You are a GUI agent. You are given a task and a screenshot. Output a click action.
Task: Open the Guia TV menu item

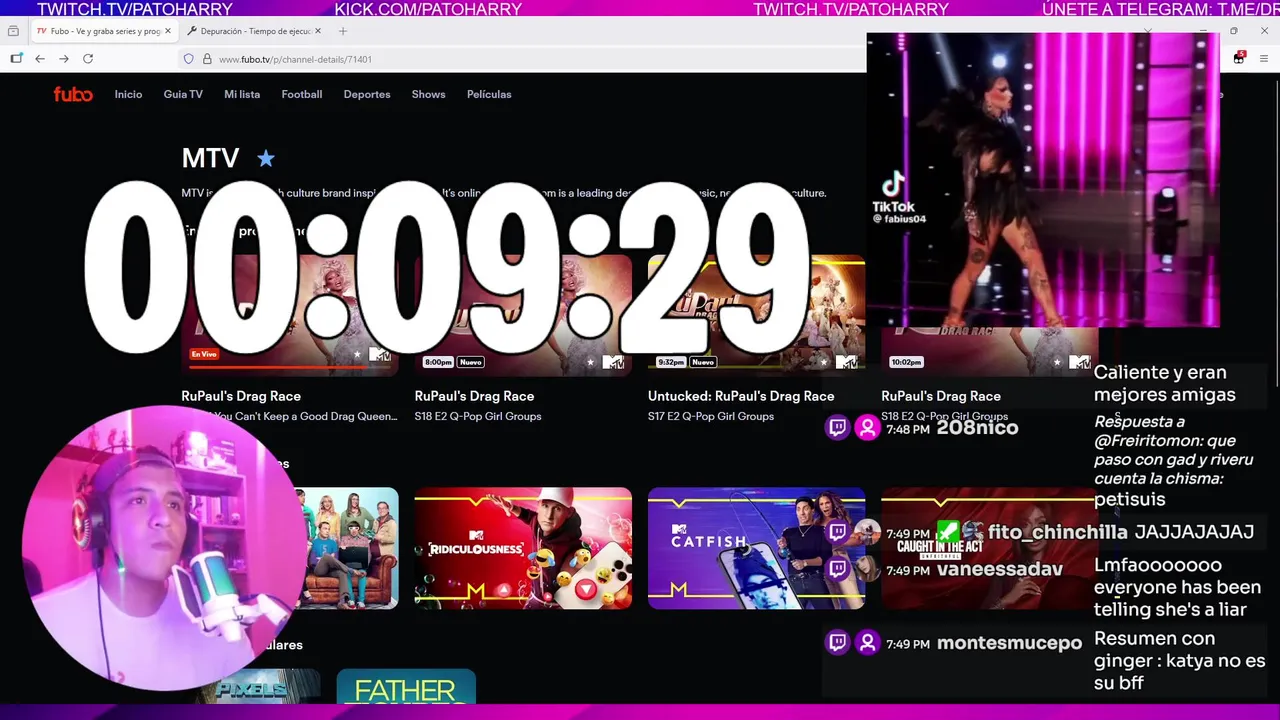(183, 94)
